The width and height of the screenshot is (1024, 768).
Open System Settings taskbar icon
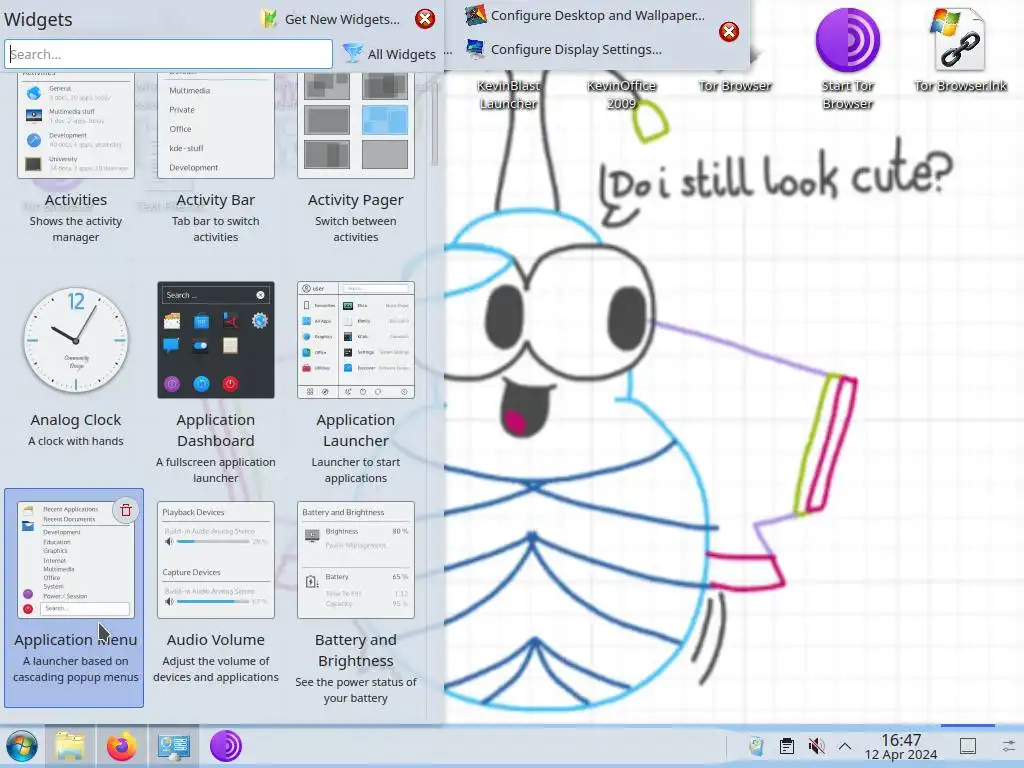click(174, 746)
